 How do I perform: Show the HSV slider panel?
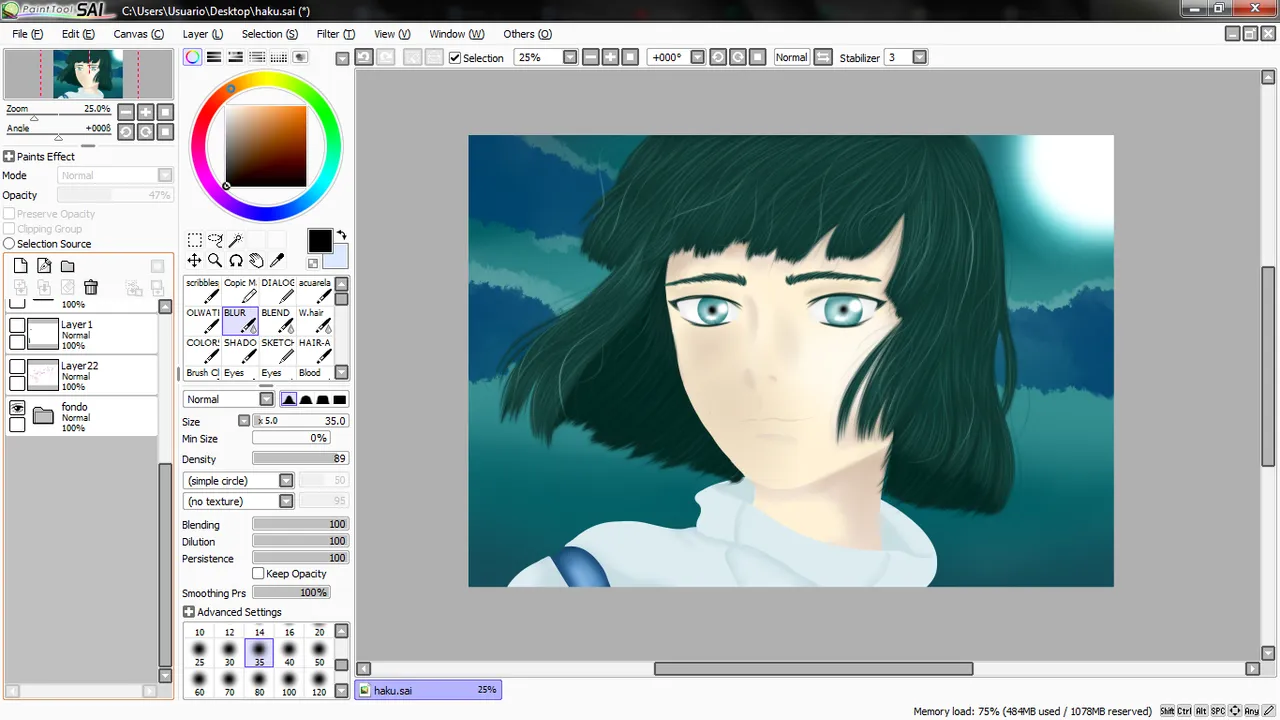click(235, 57)
